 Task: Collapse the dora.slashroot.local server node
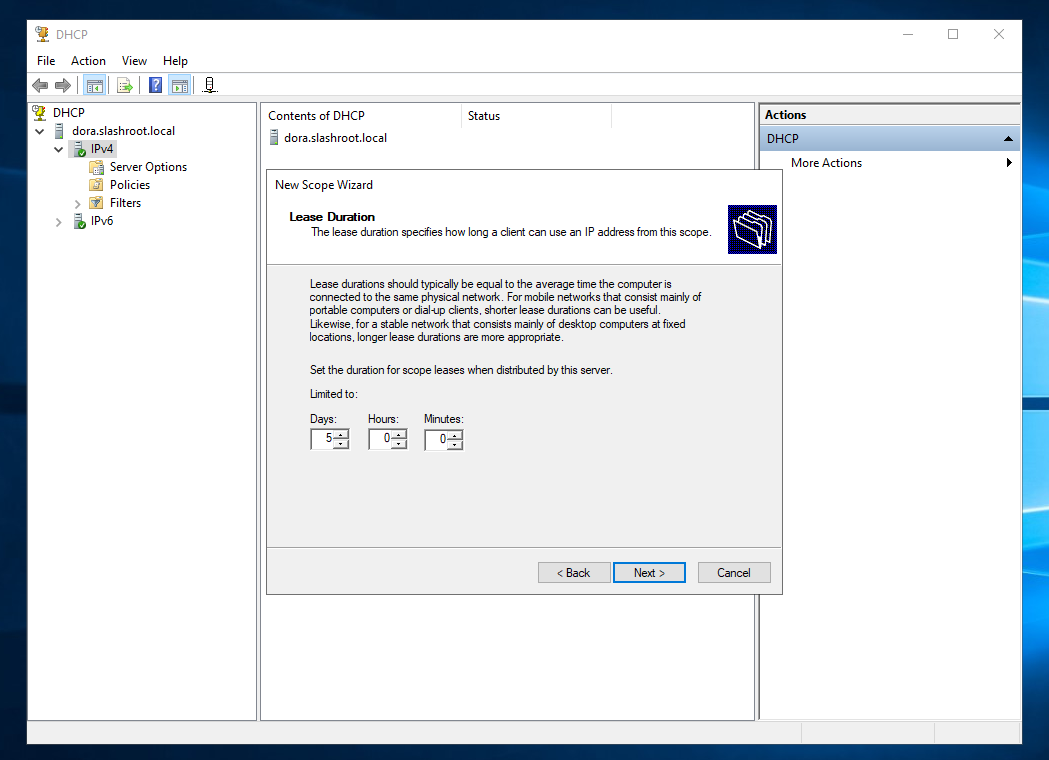tap(39, 131)
